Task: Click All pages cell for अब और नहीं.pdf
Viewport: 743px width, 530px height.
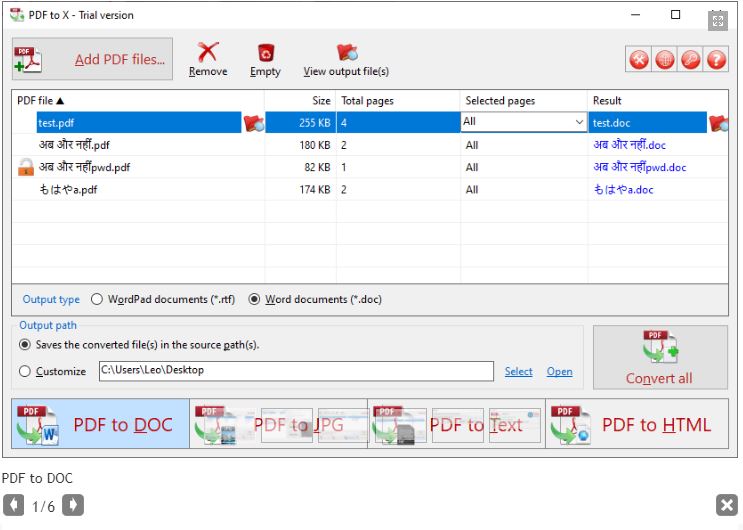Action: point(524,145)
